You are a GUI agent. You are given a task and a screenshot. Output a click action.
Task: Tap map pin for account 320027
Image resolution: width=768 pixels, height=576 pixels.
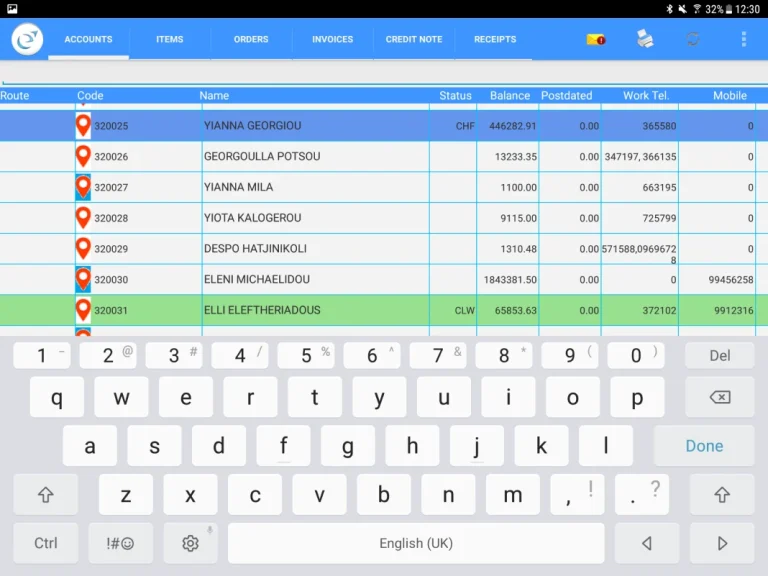click(x=83, y=187)
